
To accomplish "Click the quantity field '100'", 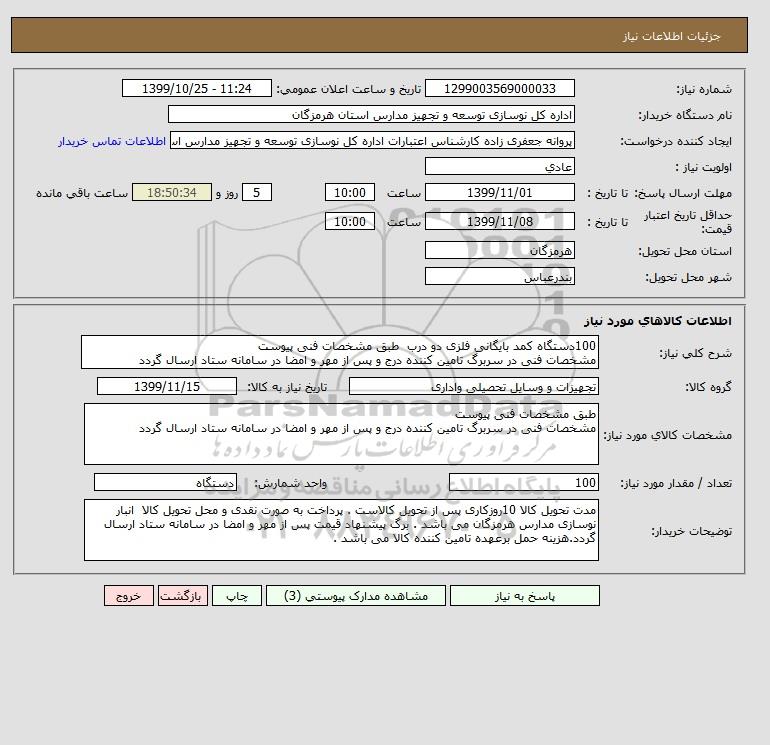I will (524, 482).
